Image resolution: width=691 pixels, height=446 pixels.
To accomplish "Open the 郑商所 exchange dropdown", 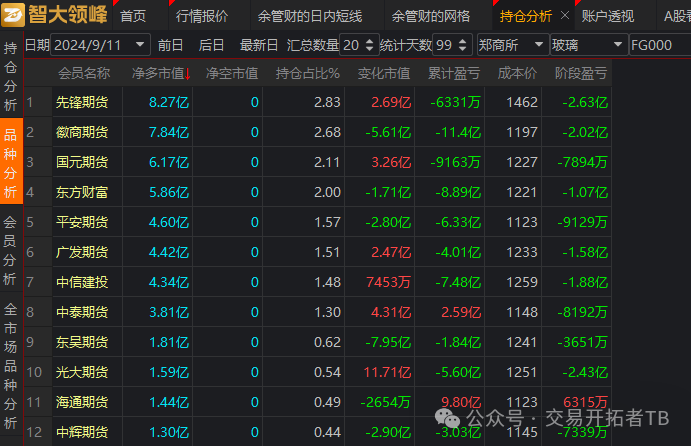I will pyautogui.click(x=513, y=45).
